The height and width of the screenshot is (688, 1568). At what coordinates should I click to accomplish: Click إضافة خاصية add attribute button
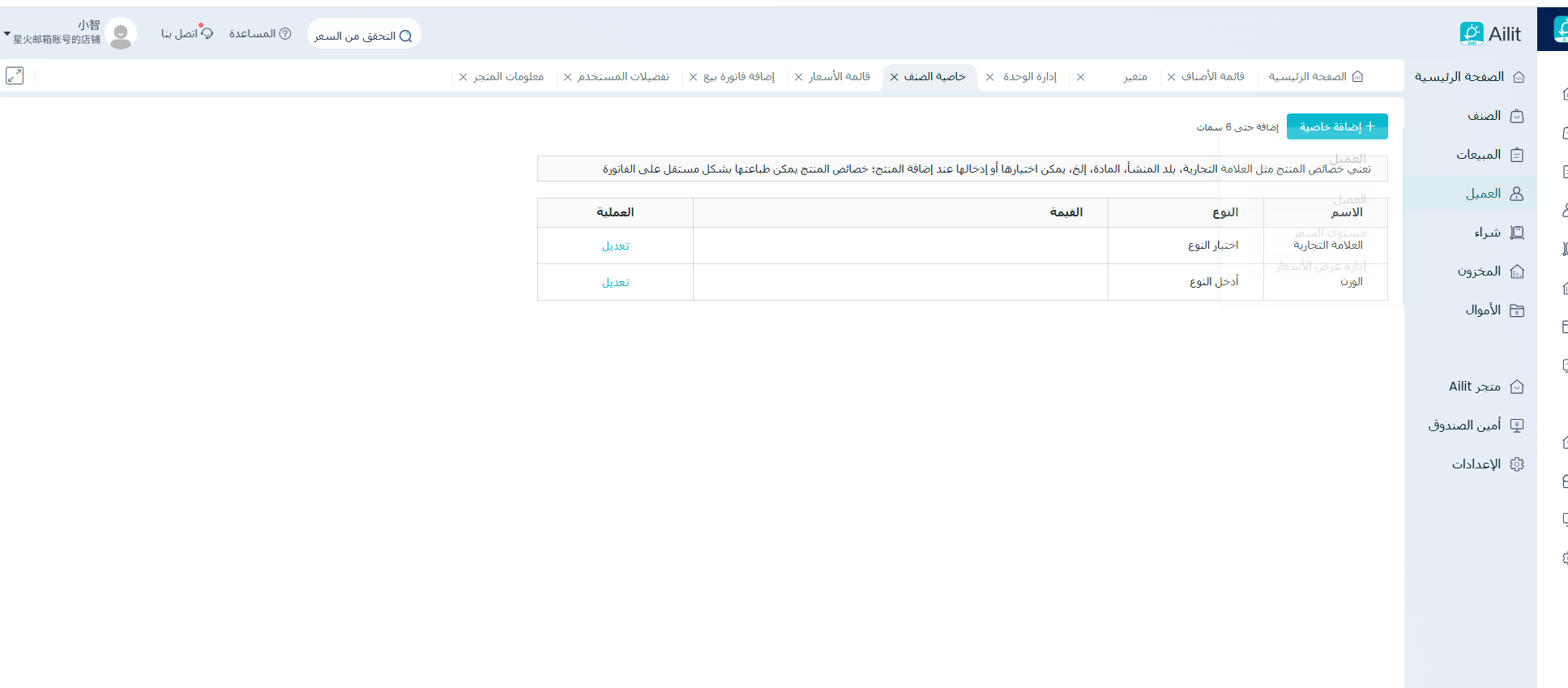(1336, 126)
